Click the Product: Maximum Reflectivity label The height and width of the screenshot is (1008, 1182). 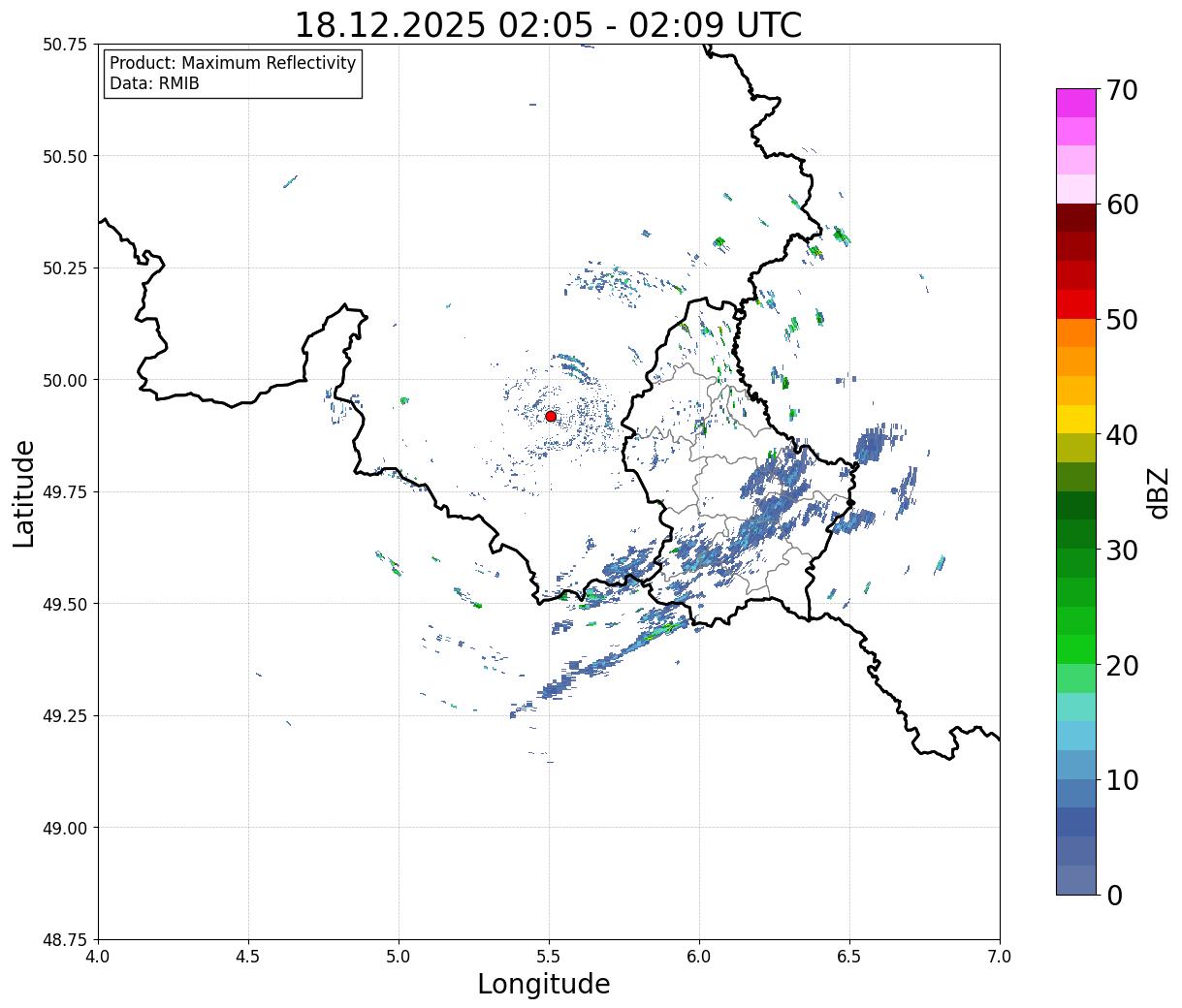coord(233,63)
